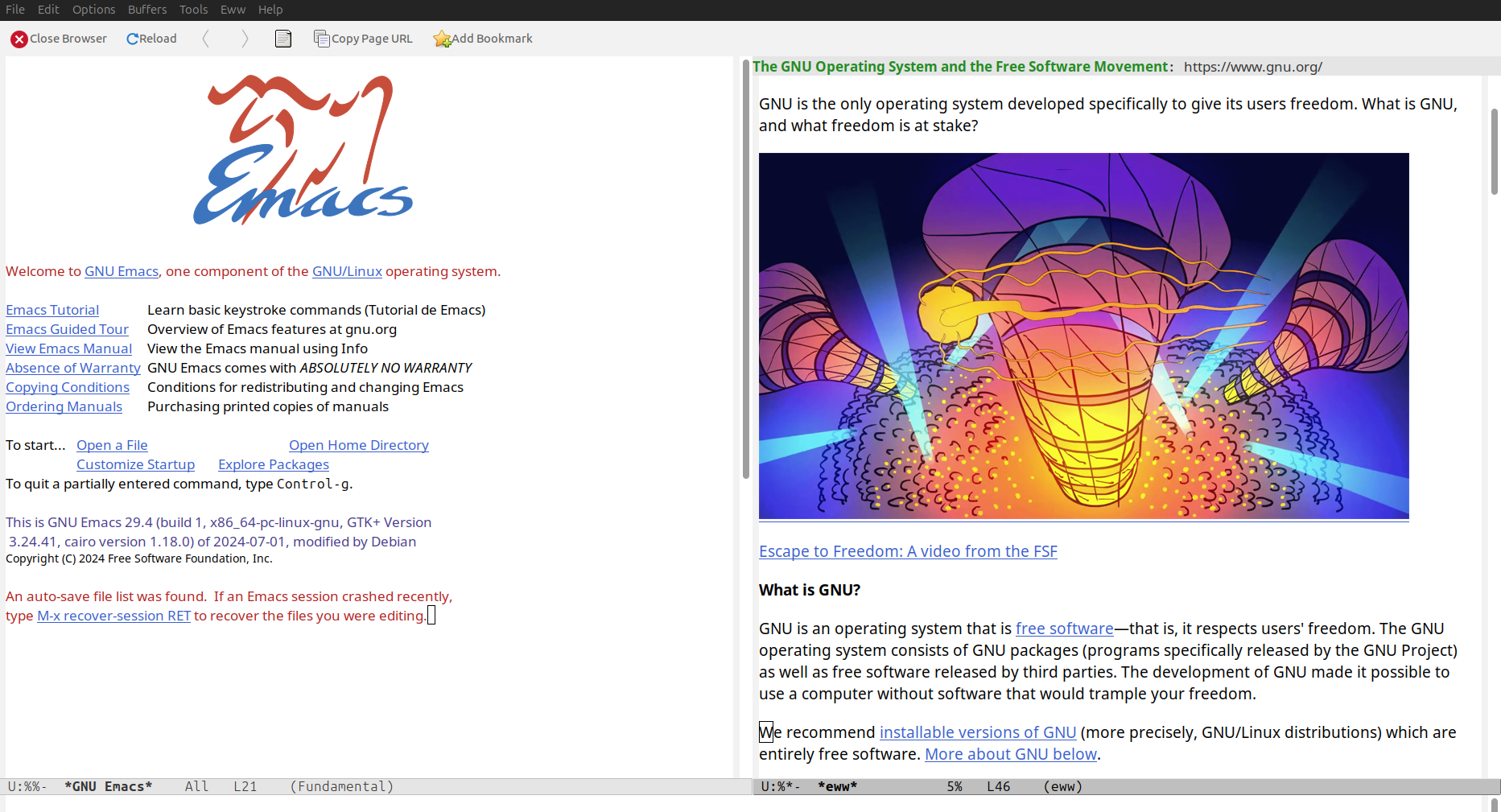Click the 'What is GNU?' heading
This screenshot has width=1501, height=812.
(810, 590)
